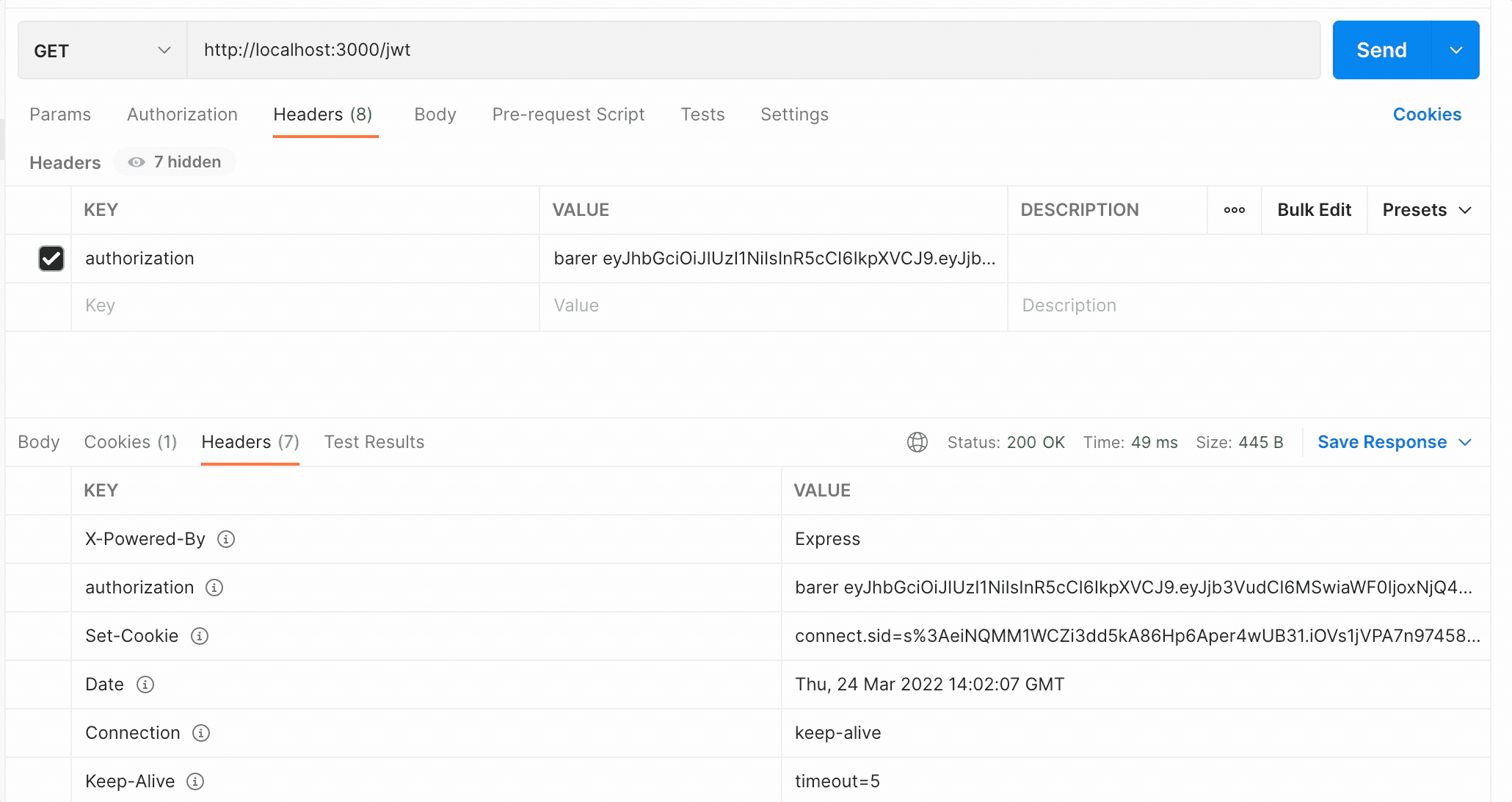
Task: Uncheck the authorization header checkbox
Action: tap(51, 259)
